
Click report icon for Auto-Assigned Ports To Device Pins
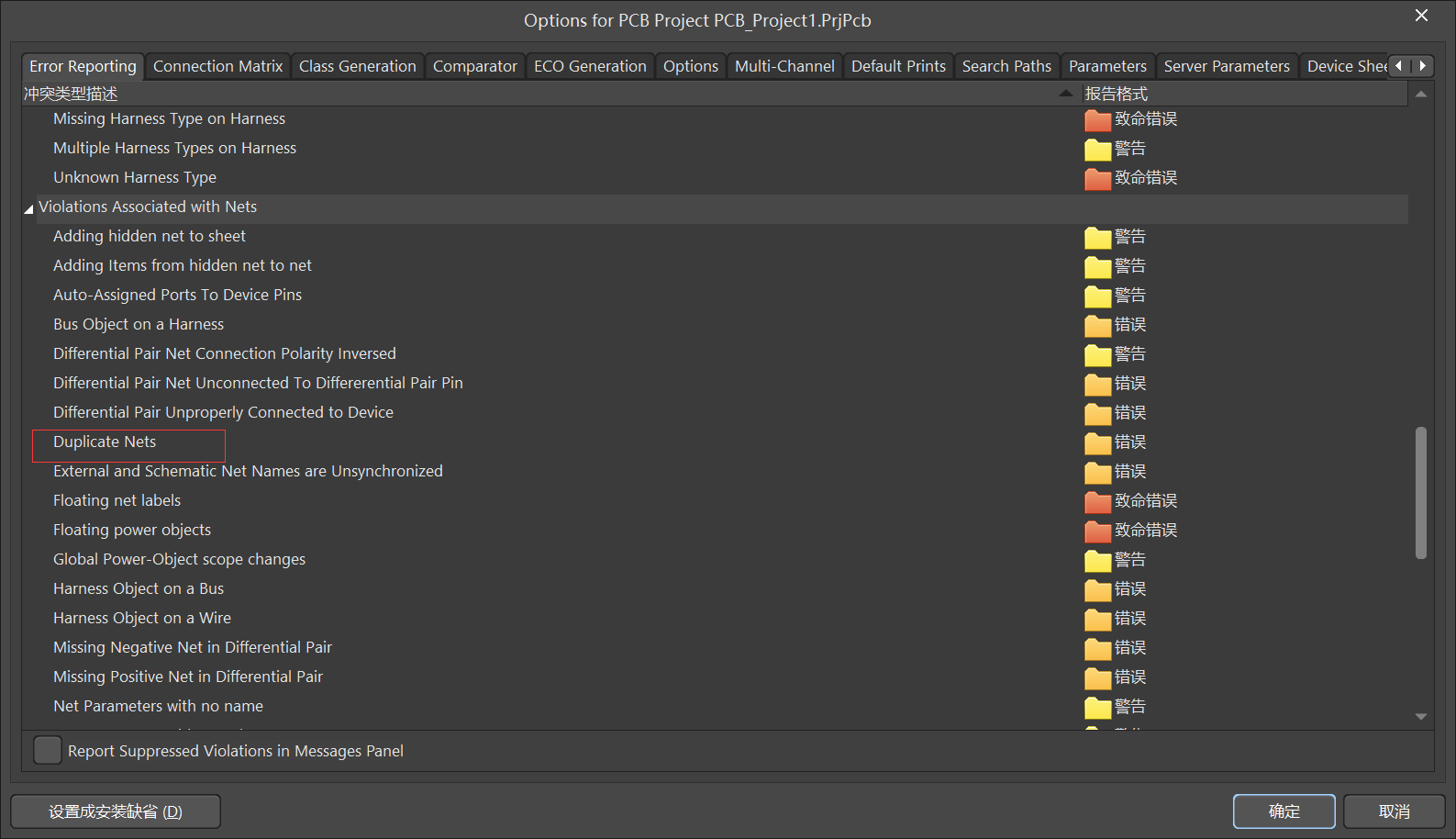1097,296
